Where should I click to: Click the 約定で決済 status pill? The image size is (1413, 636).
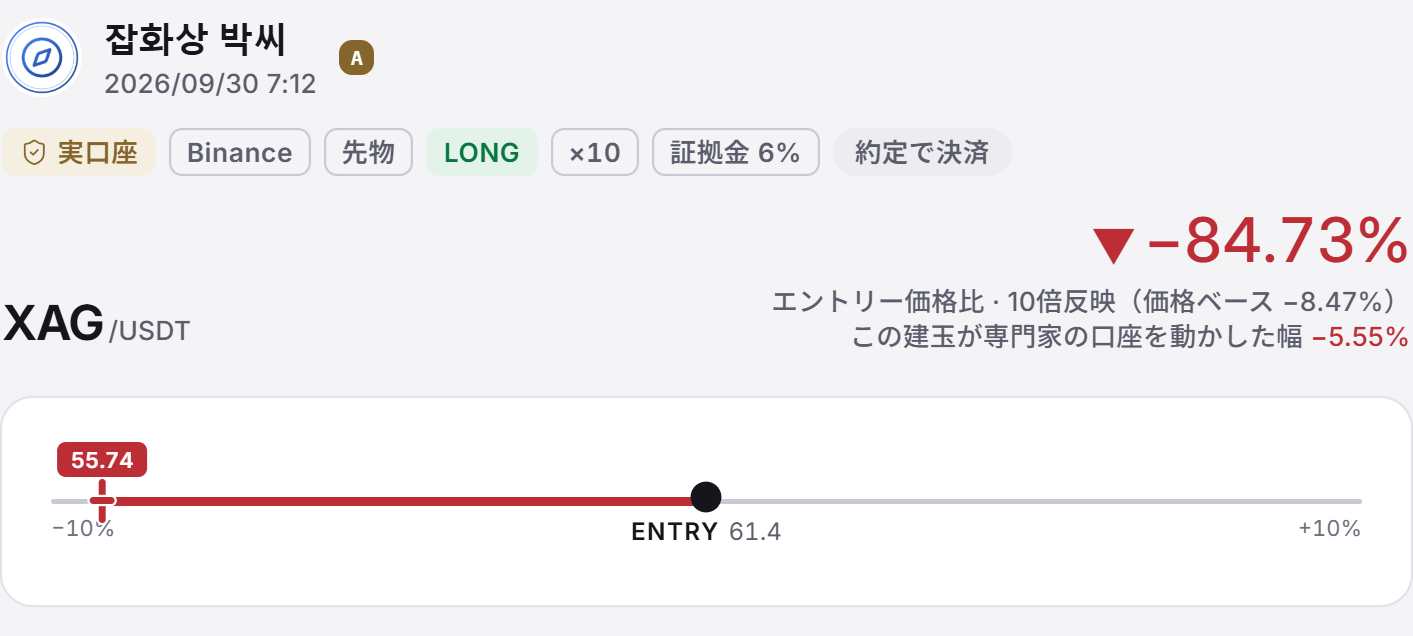(922, 152)
